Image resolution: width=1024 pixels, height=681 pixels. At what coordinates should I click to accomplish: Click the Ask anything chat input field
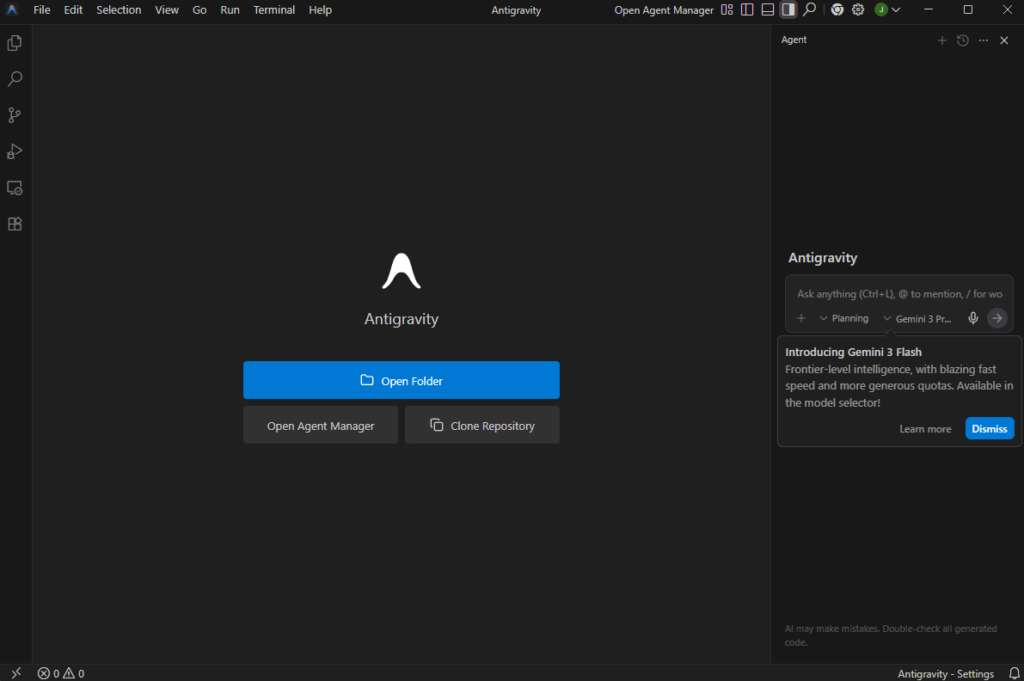pyautogui.click(x=898, y=294)
